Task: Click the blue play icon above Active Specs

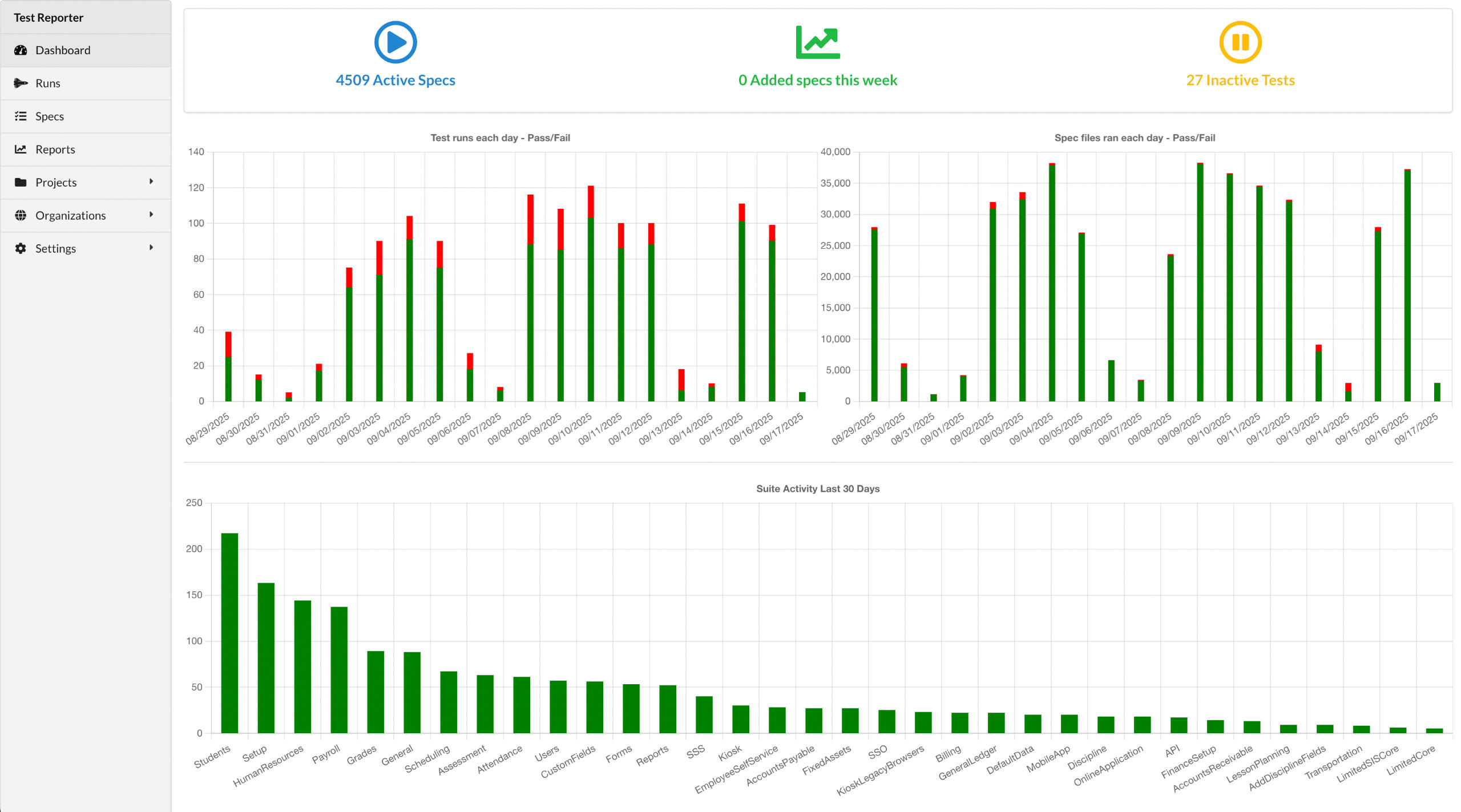Action: (395, 41)
